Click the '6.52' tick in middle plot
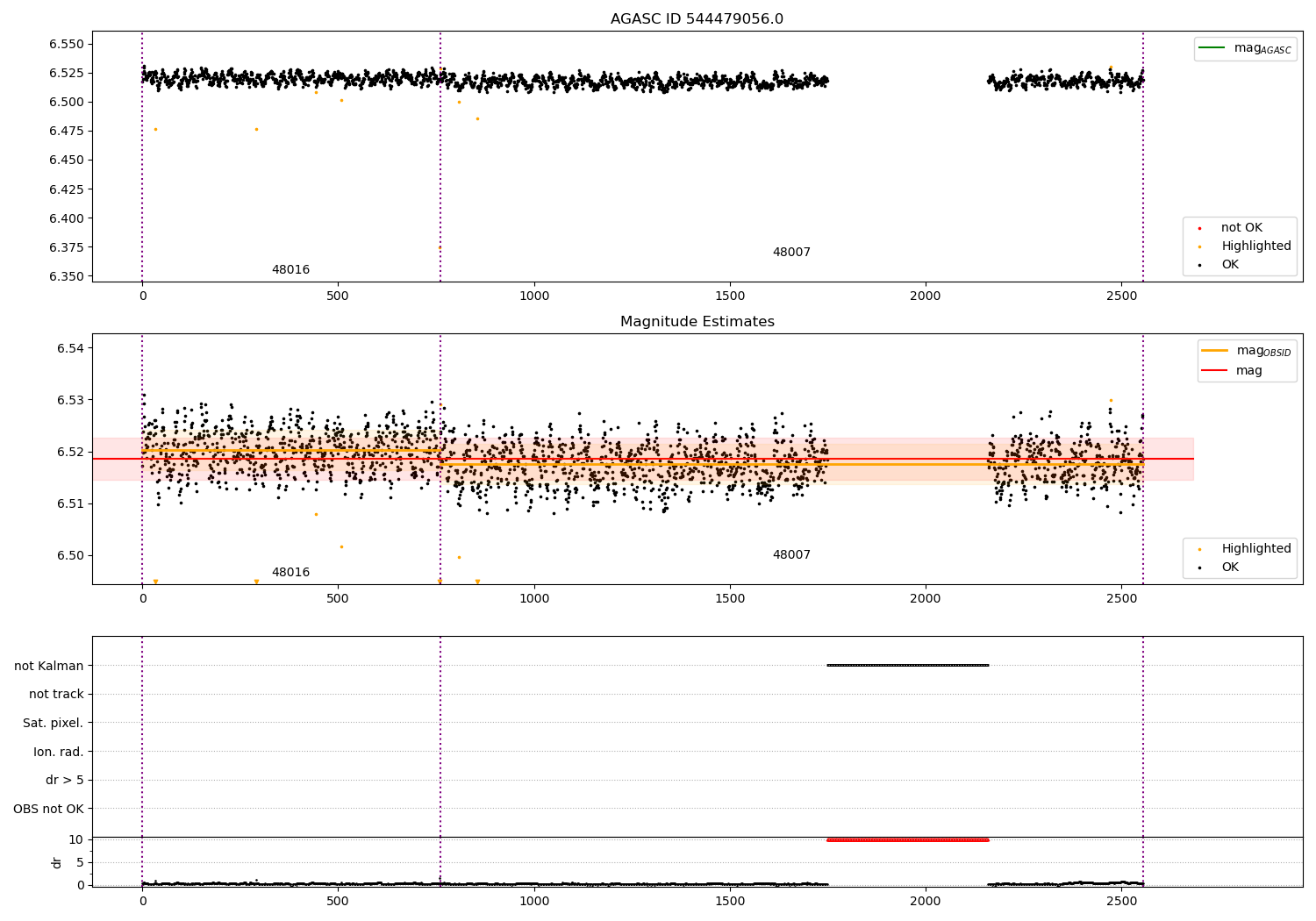This screenshot has width=1316, height=921. coord(70,453)
